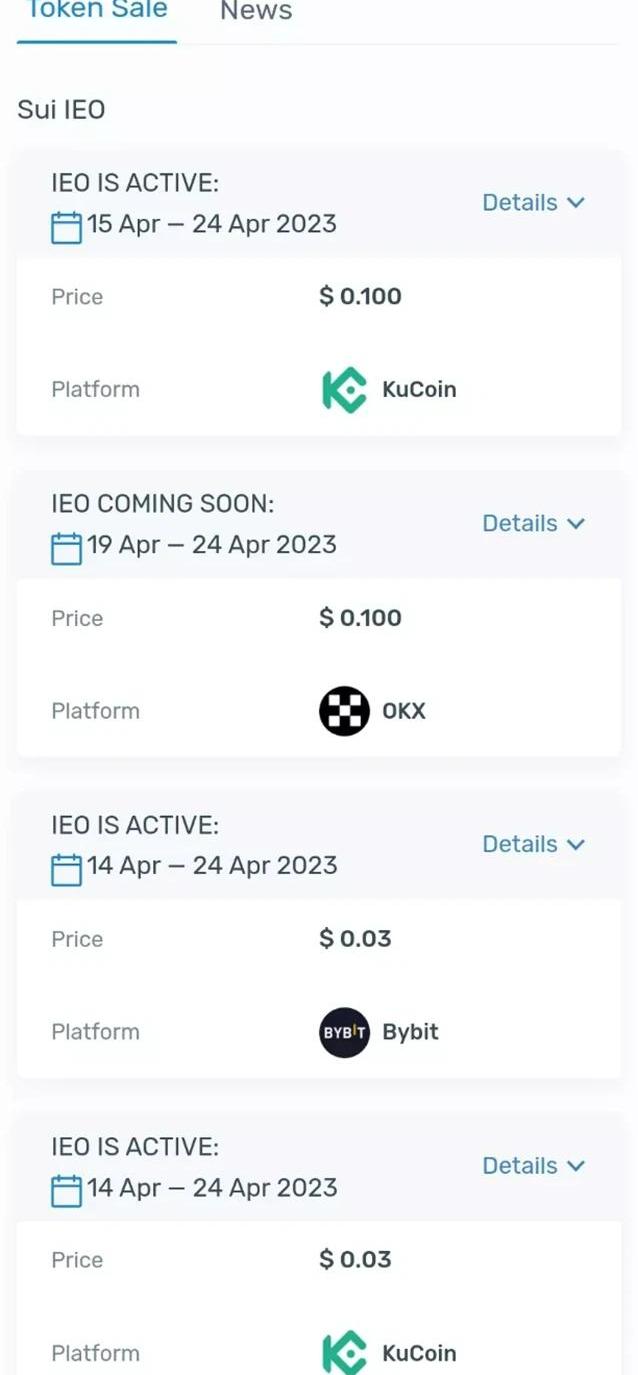Select the Token Sale tab

click(97, 12)
